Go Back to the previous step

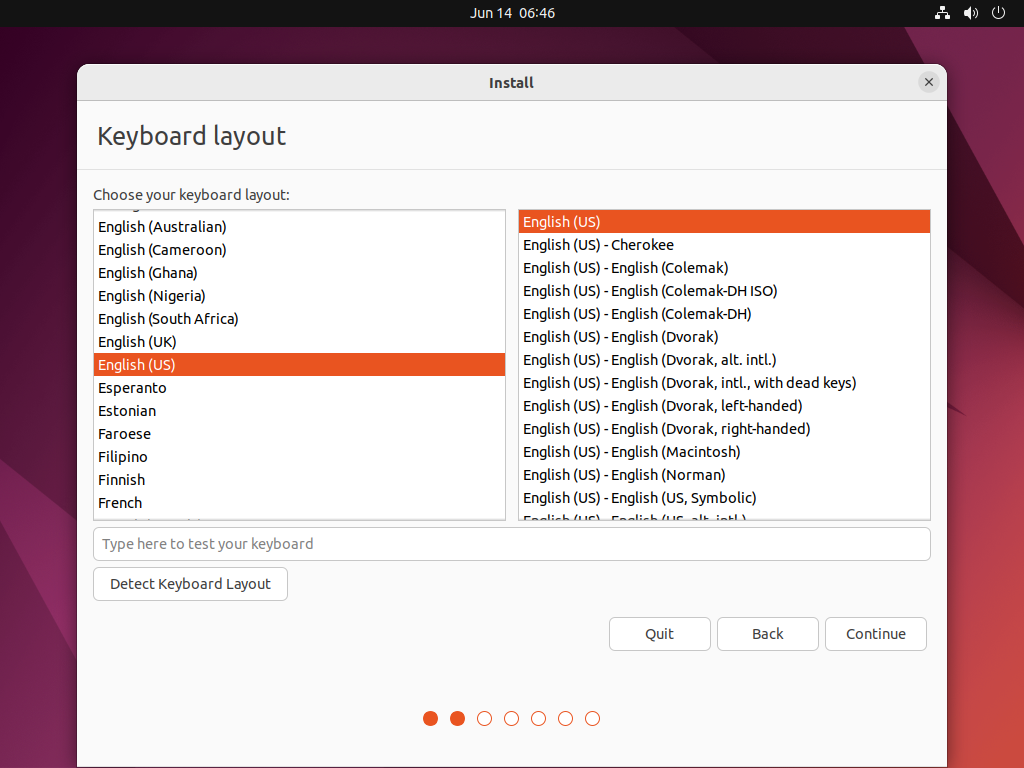767,634
